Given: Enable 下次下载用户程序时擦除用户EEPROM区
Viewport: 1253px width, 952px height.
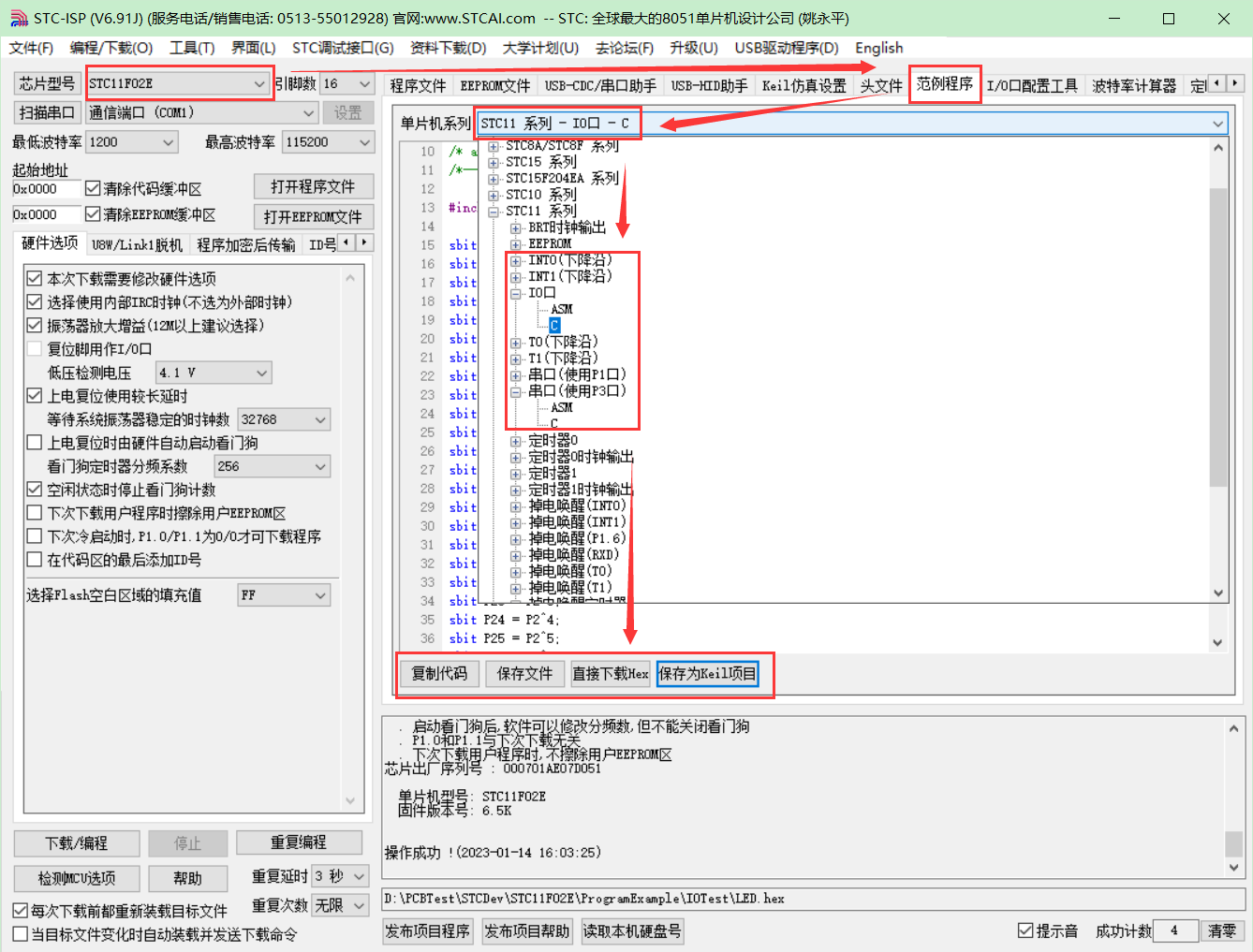Looking at the screenshot, I should (x=35, y=512).
